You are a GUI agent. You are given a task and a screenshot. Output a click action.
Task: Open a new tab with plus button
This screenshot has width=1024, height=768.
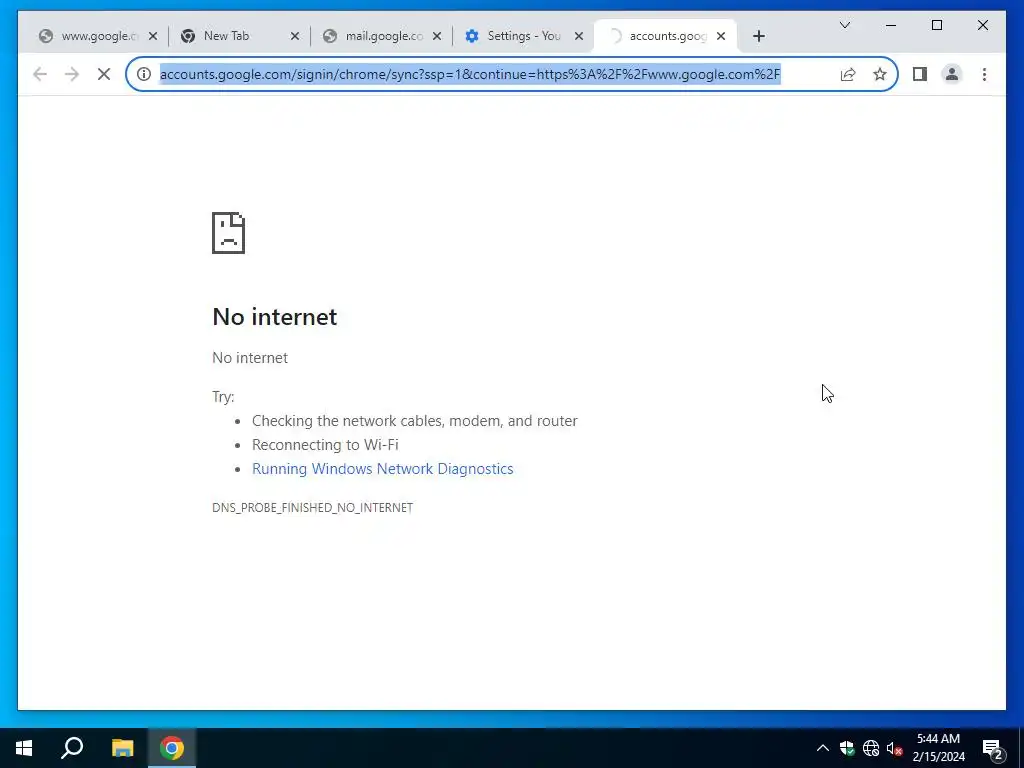click(x=758, y=37)
